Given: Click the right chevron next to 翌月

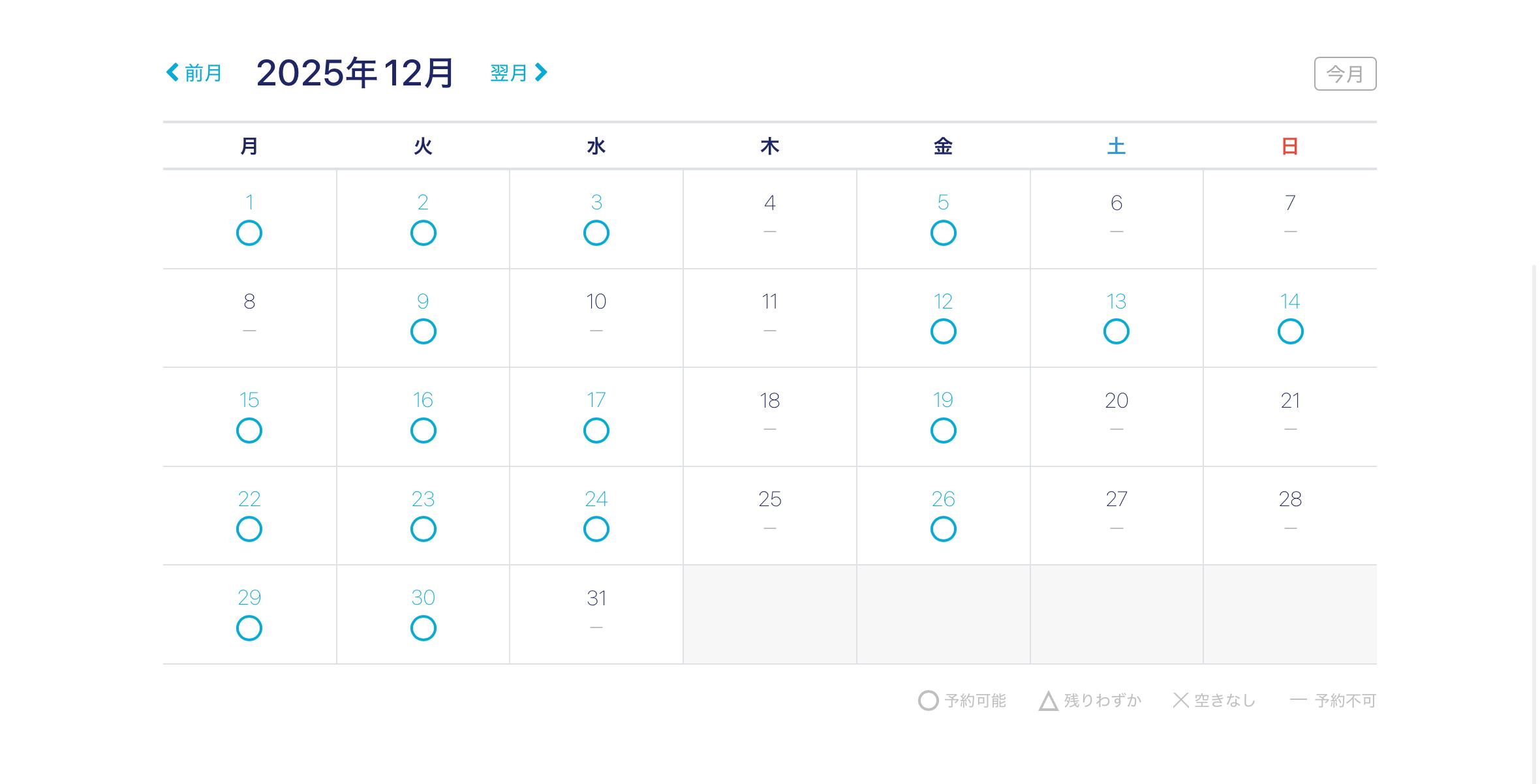Looking at the screenshot, I should coord(540,72).
